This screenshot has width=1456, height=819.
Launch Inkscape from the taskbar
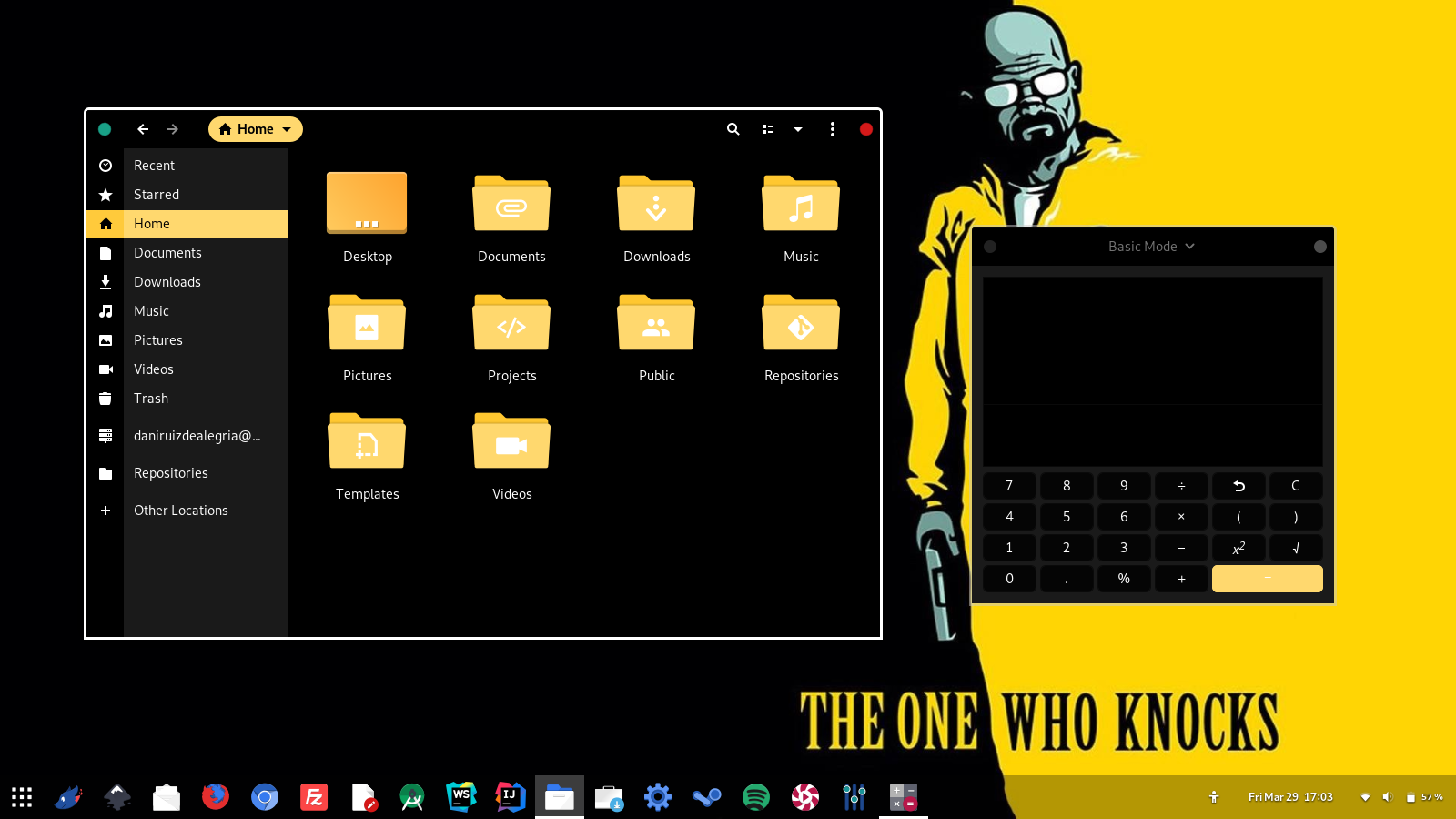click(117, 797)
